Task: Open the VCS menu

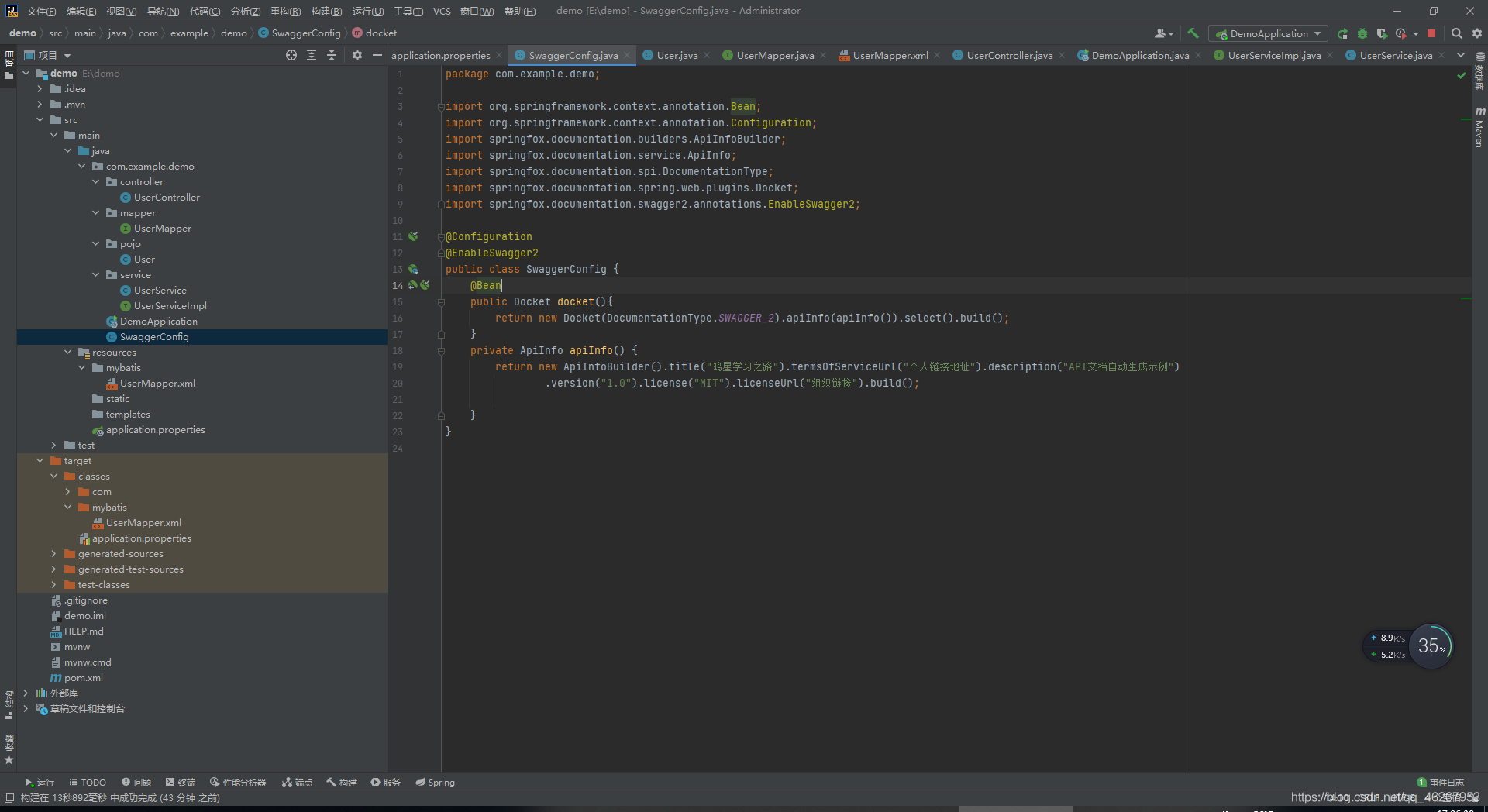Action: pos(442,11)
